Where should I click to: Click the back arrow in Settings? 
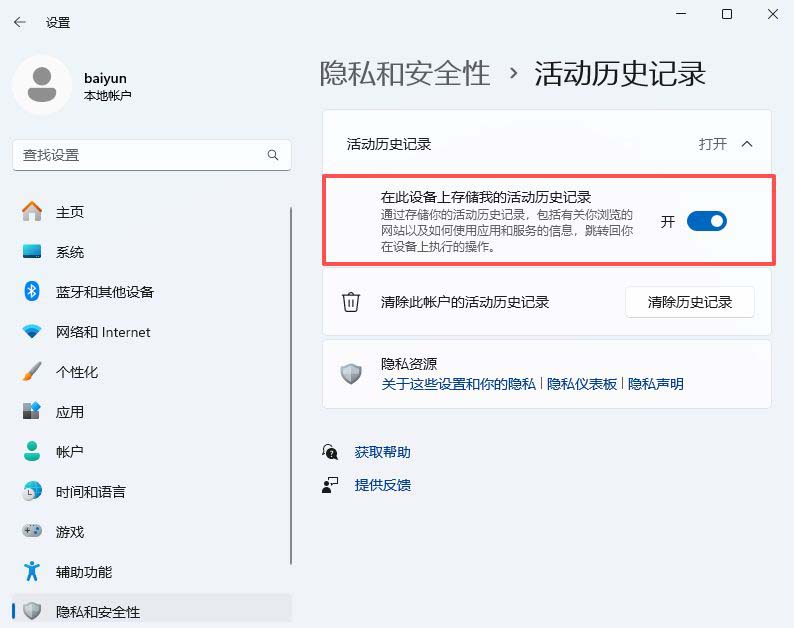[x=20, y=22]
